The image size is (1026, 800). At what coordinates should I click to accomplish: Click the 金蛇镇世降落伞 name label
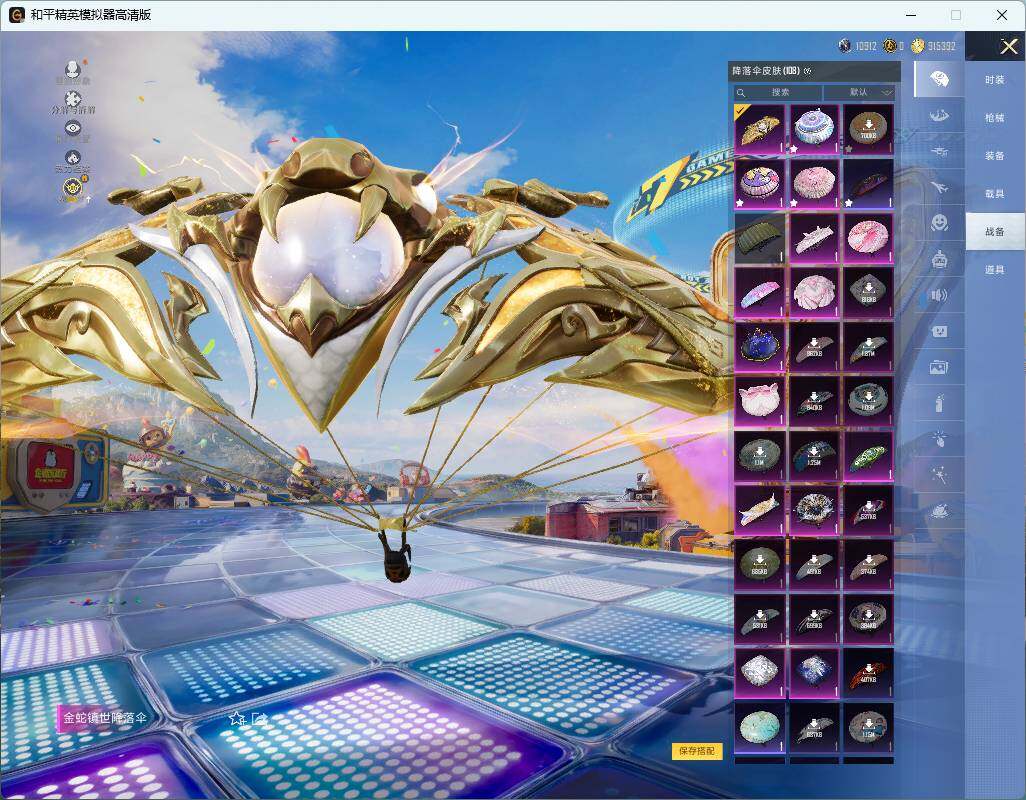coord(105,718)
